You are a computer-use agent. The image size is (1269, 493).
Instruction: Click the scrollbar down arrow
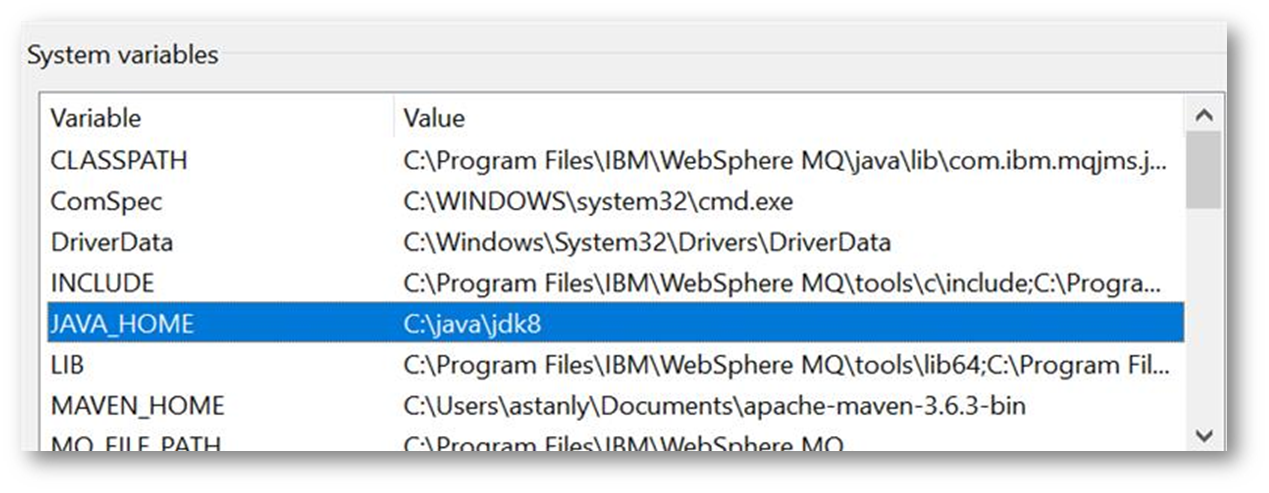tap(1204, 437)
